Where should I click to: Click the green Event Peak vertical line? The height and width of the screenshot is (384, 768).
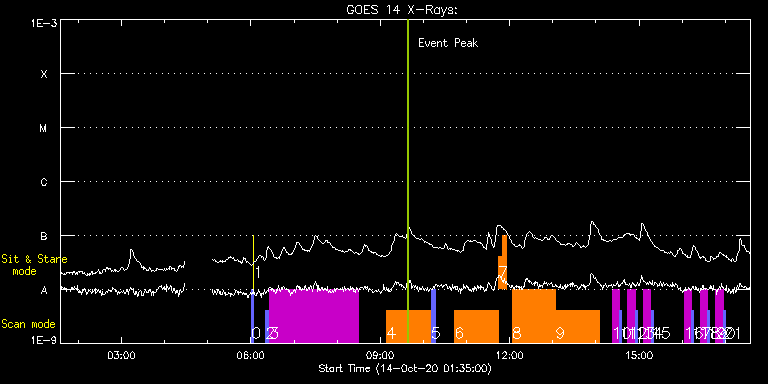pyautogui.click(x=408, y=181)
